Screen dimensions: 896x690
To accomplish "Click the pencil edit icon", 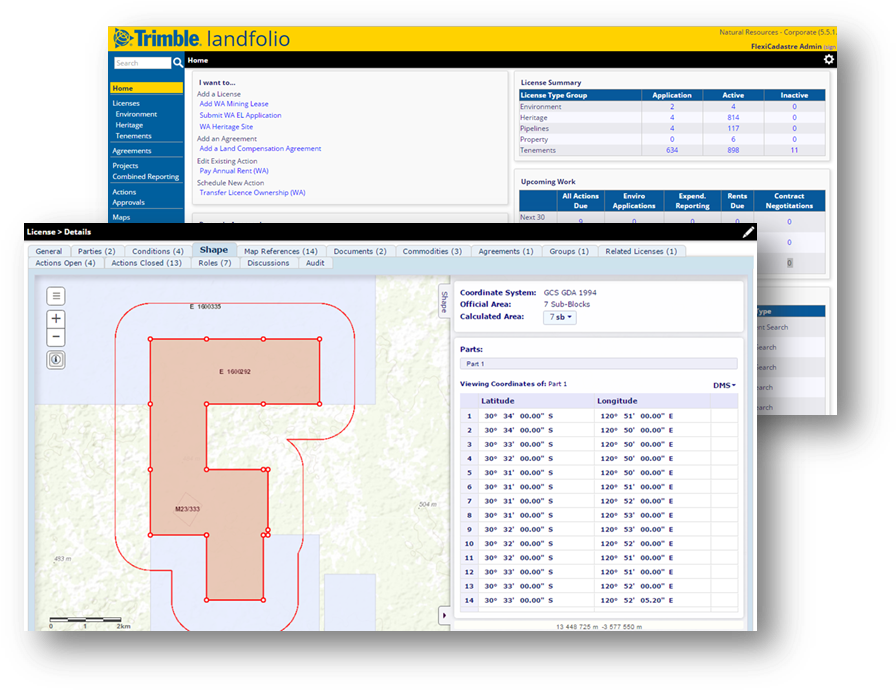I will pyautogui.click(x=748, y=232).
